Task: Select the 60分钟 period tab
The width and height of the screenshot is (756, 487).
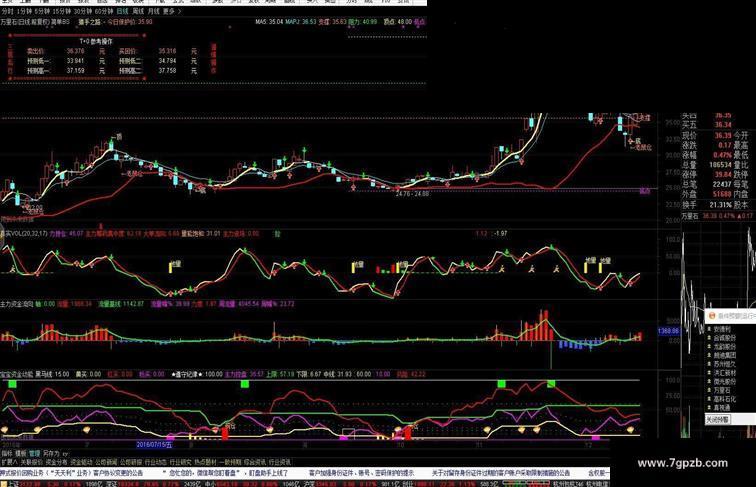Action: [x=104, y=11]
